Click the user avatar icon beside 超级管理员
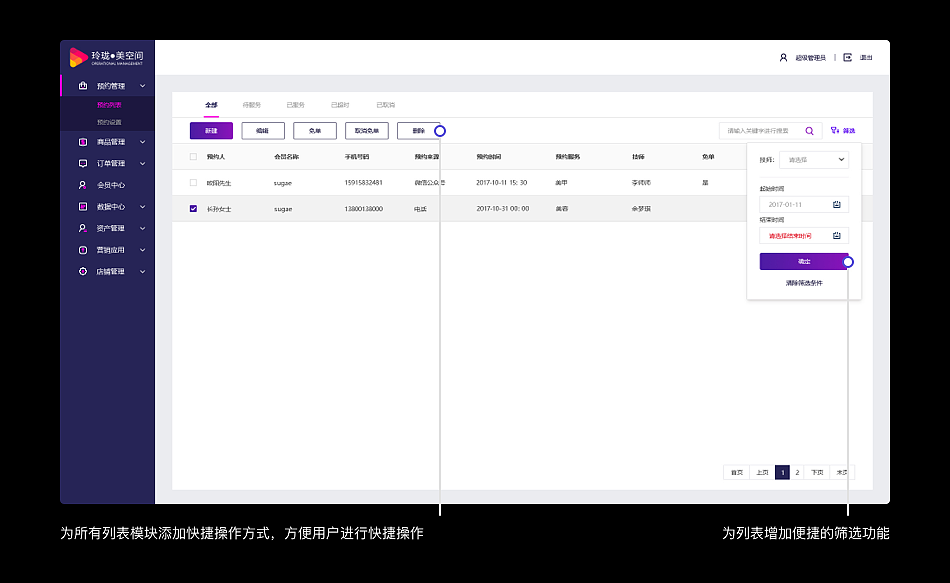This screenshot has width=950, height=583. coord(783,58)
